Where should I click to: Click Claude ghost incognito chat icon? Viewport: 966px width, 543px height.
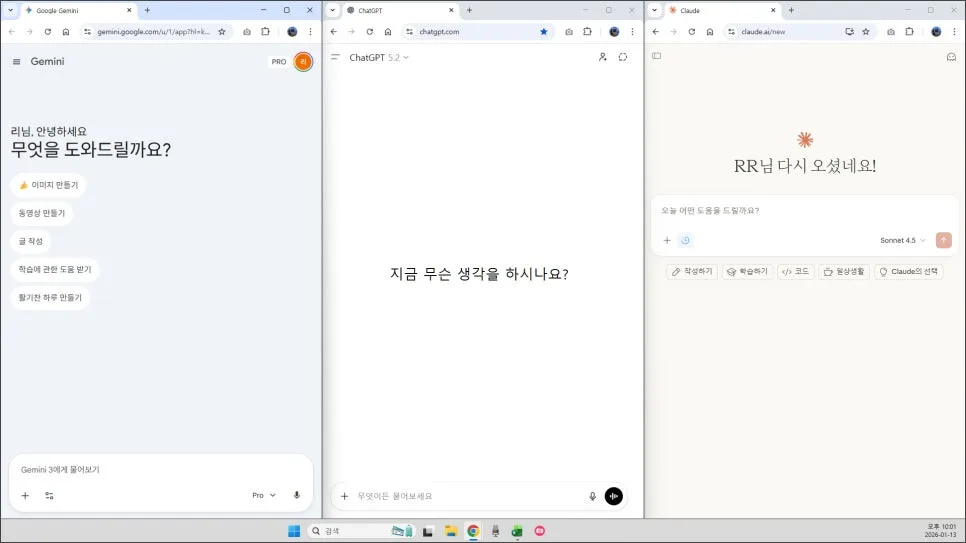point(951,57)
